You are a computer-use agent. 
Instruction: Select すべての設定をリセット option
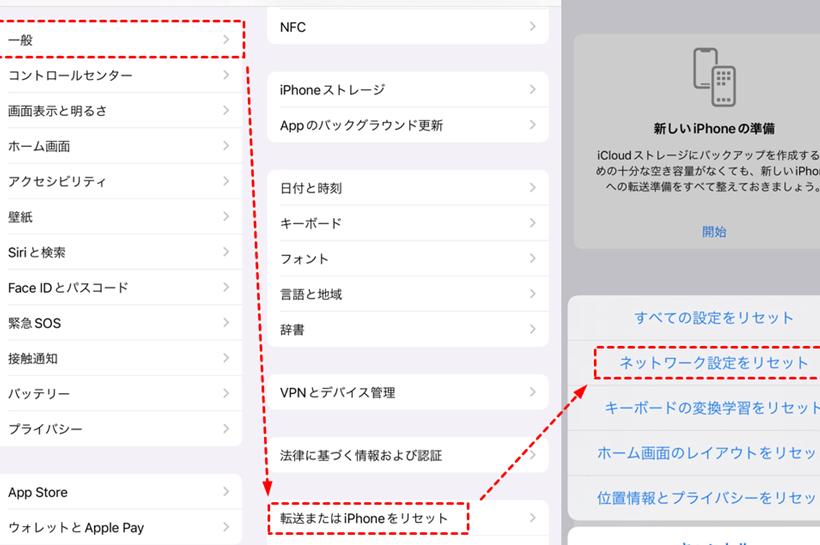point(714,318)
